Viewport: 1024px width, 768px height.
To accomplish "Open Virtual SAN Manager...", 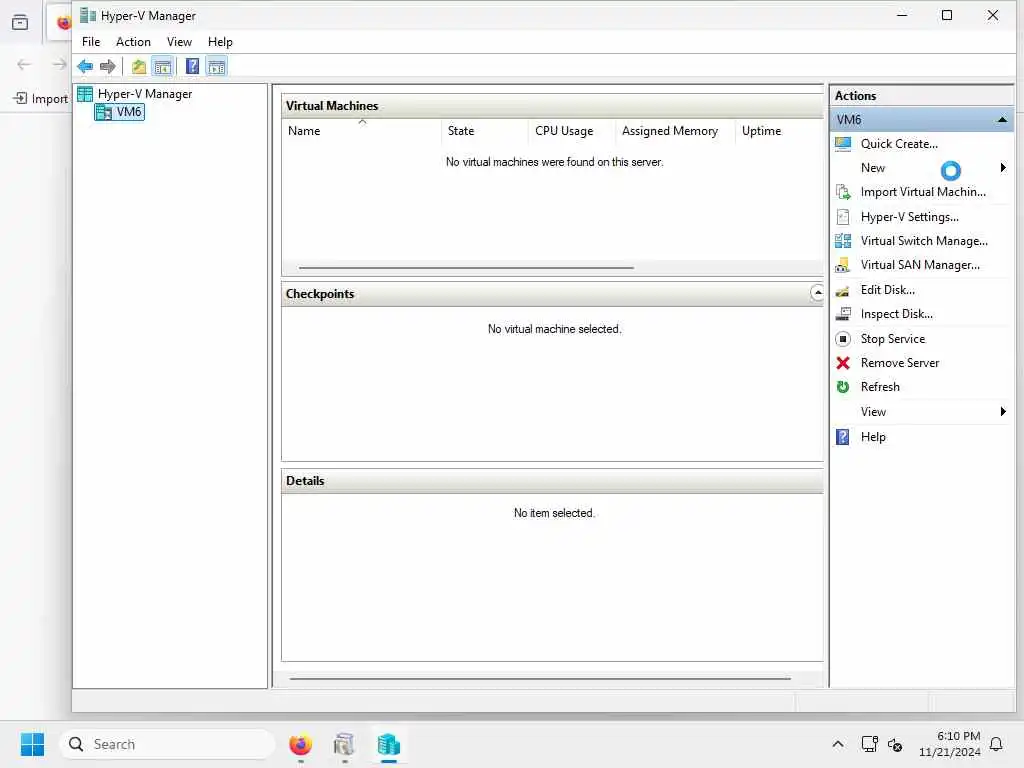I will (920, 265).
